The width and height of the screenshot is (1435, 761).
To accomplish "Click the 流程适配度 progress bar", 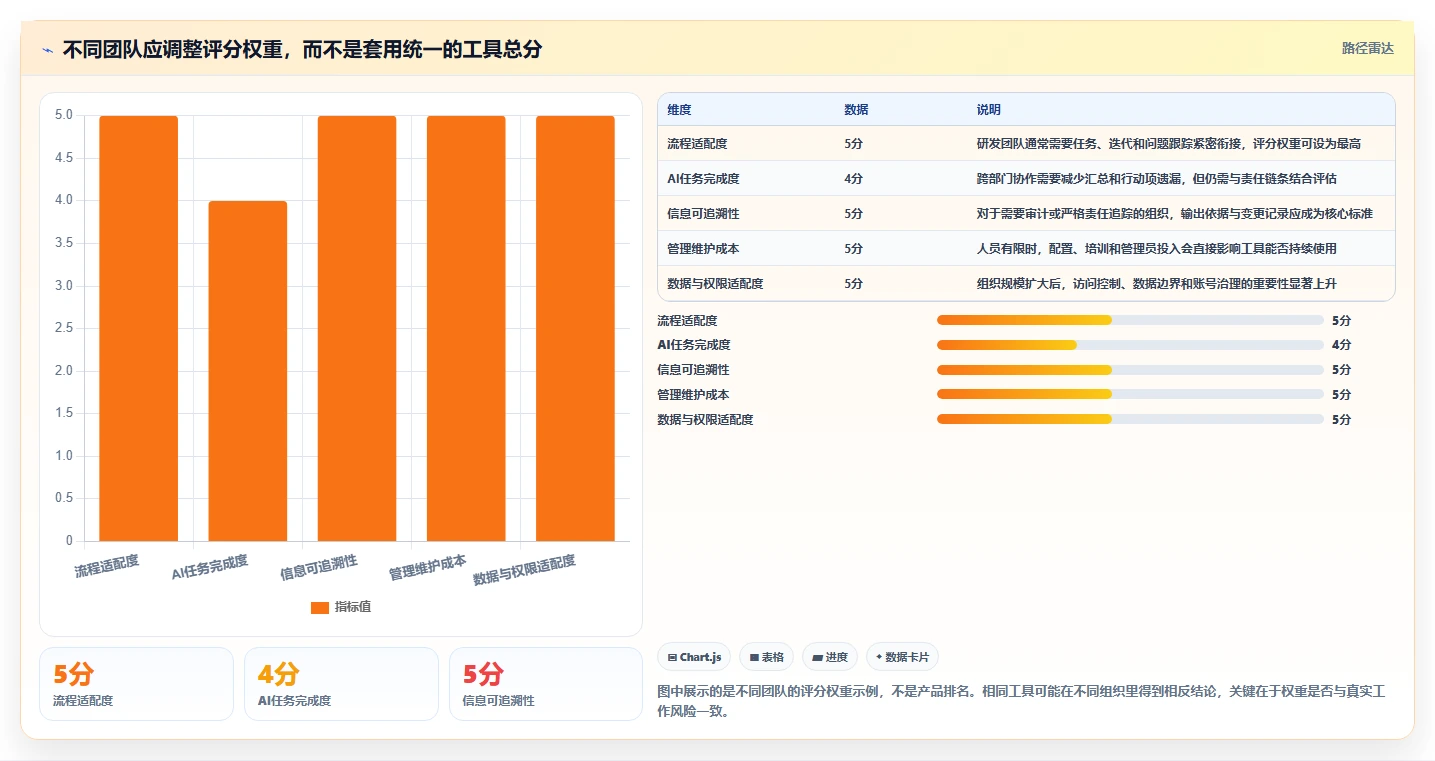I will tap(1130, 320).
